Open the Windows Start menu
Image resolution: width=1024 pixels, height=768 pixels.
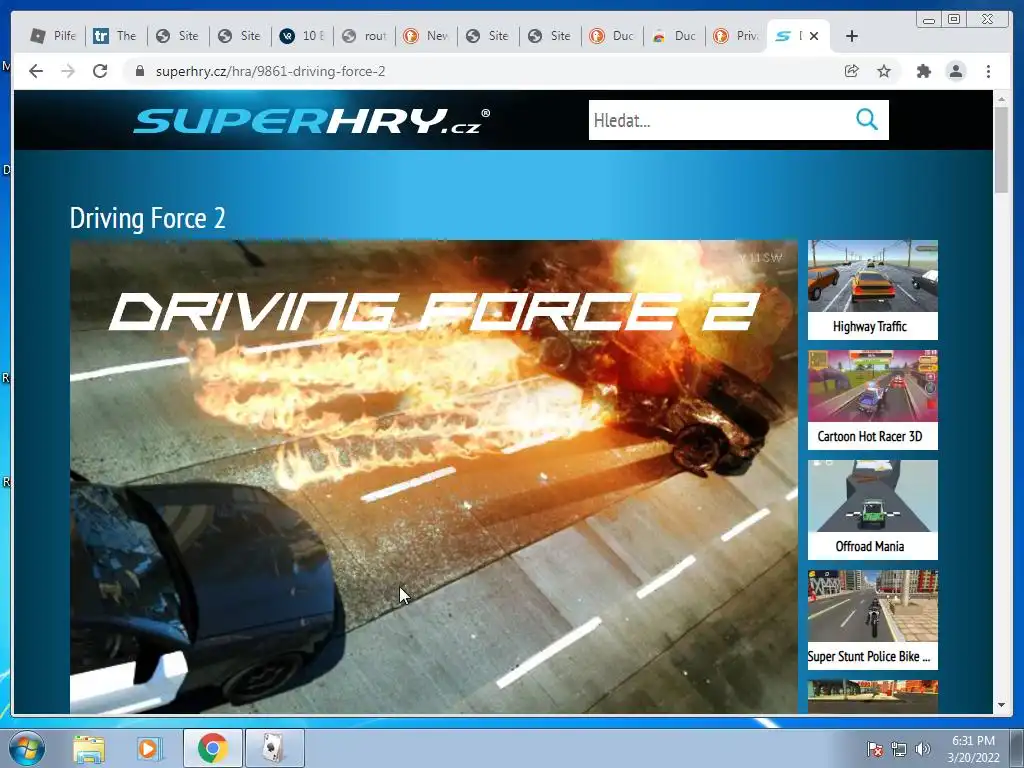(x=26, y=748)
